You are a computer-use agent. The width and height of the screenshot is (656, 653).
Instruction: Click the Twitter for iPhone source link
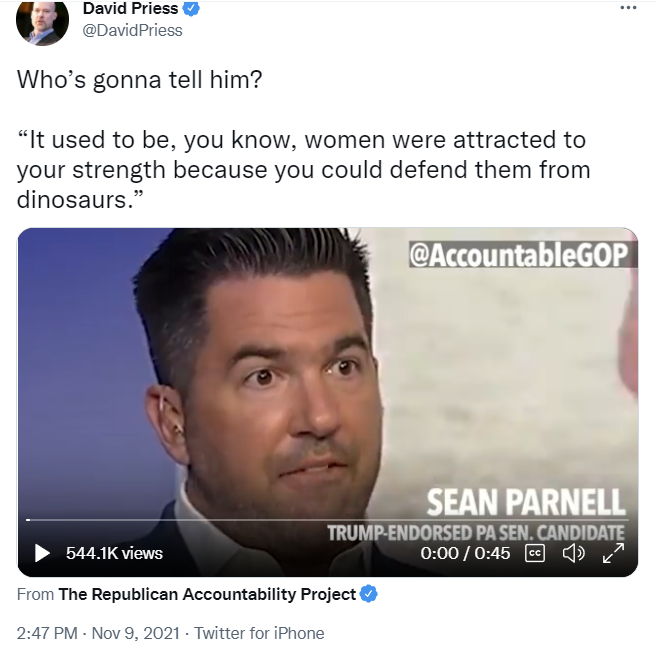coord(259,633)
